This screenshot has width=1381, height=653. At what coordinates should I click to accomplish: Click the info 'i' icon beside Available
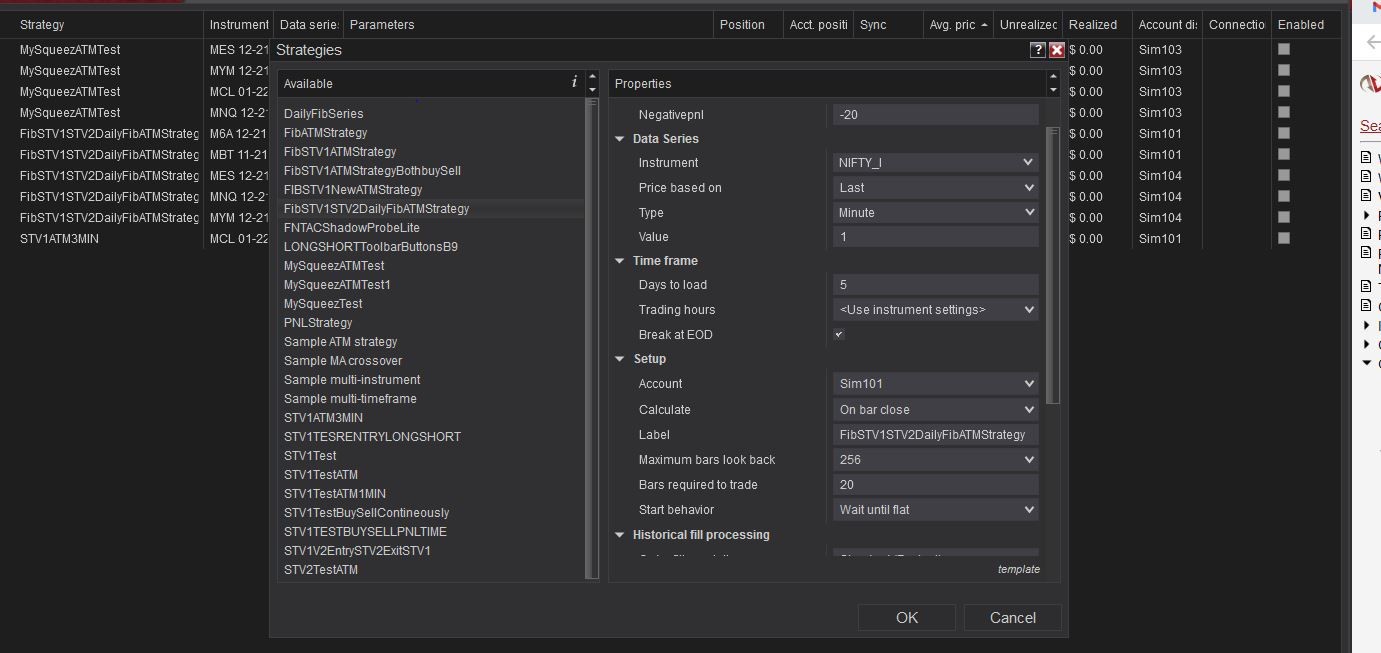pyautogui.click(x=574, y=83)
